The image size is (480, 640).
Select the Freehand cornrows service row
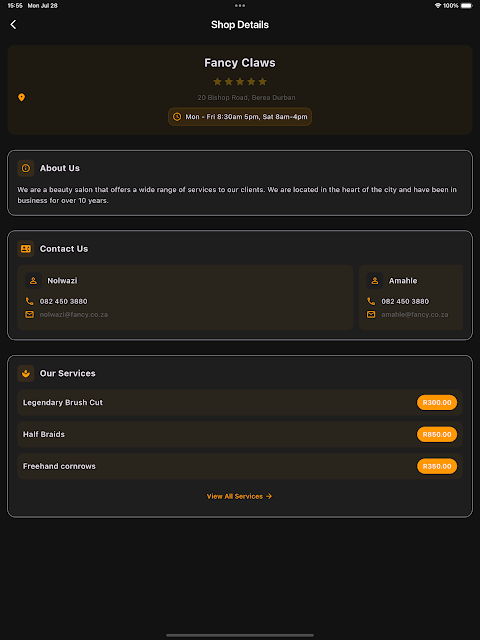(x=240, y=466)
